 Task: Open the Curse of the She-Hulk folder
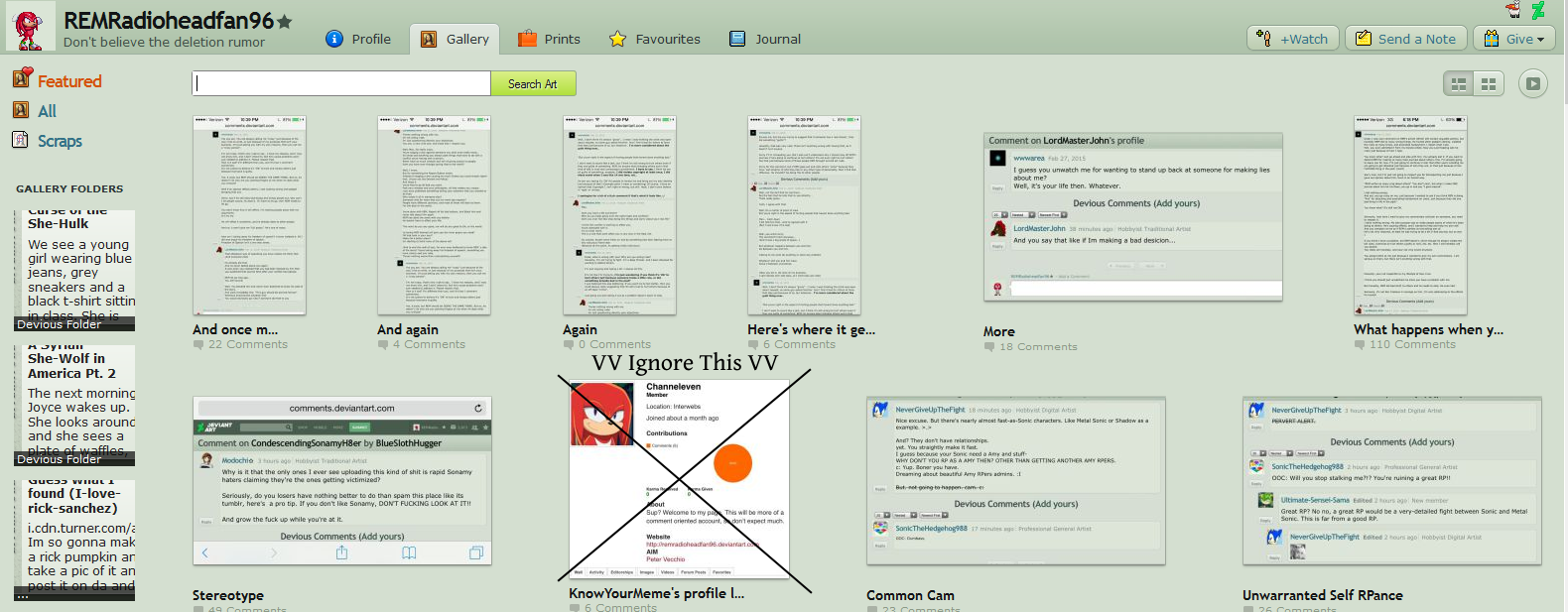click(75, 270)
